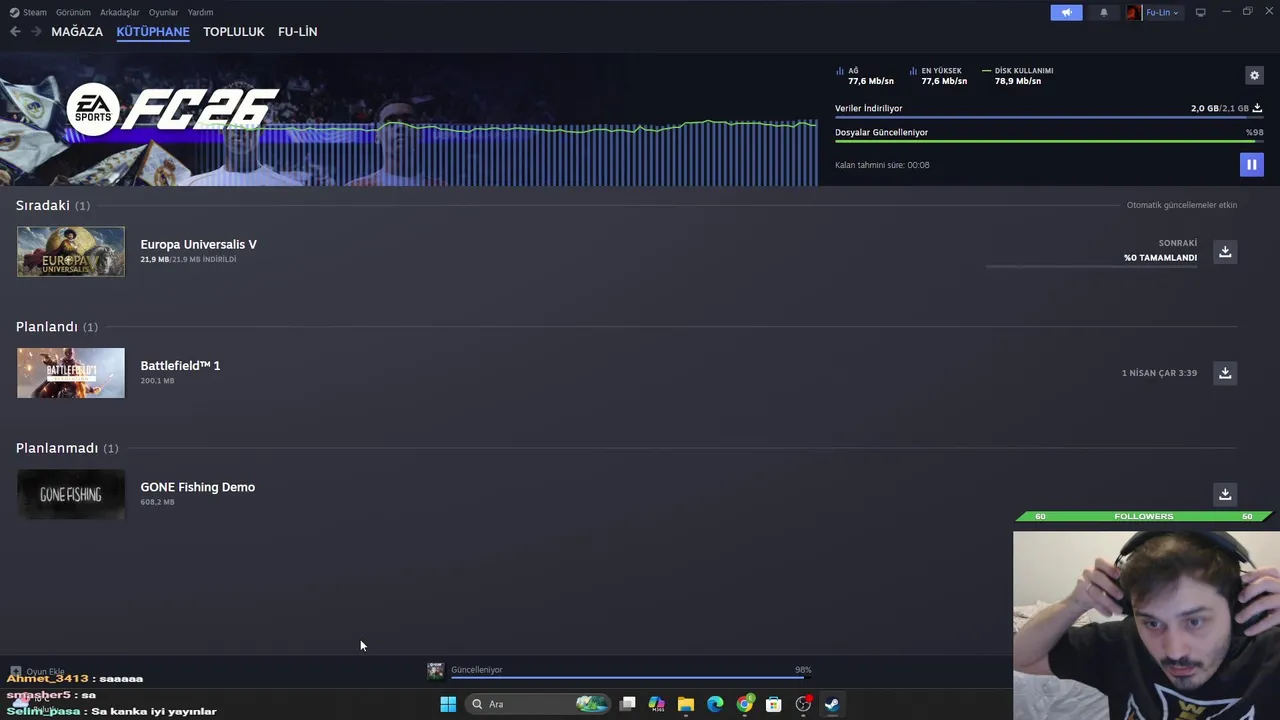Click the Veriler İndiriliyor progress bar

[x=1049, y=118]
